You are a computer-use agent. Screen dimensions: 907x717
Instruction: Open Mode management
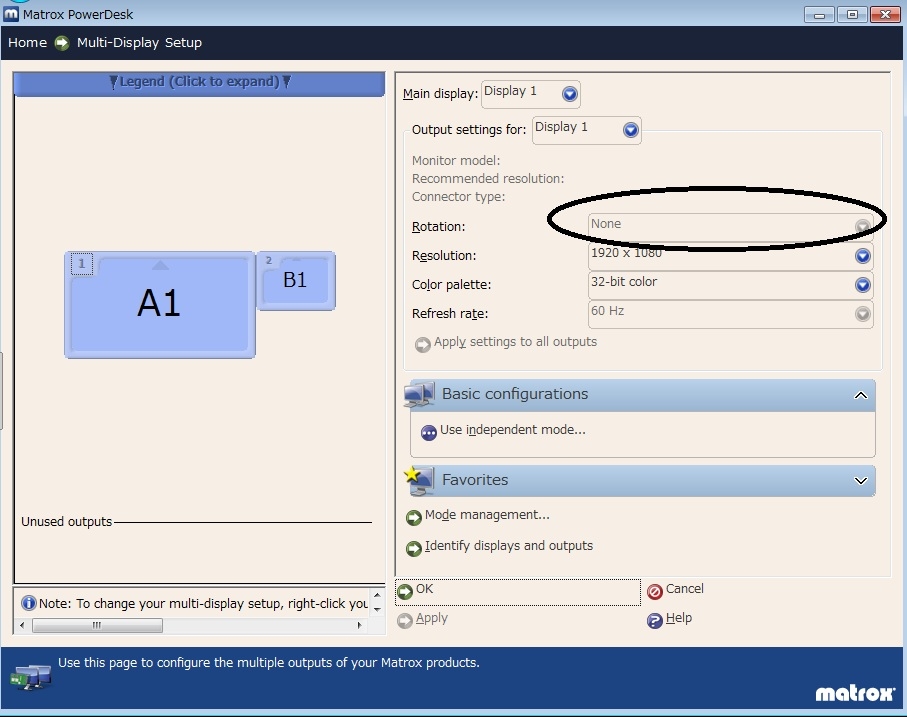(487, 515)
